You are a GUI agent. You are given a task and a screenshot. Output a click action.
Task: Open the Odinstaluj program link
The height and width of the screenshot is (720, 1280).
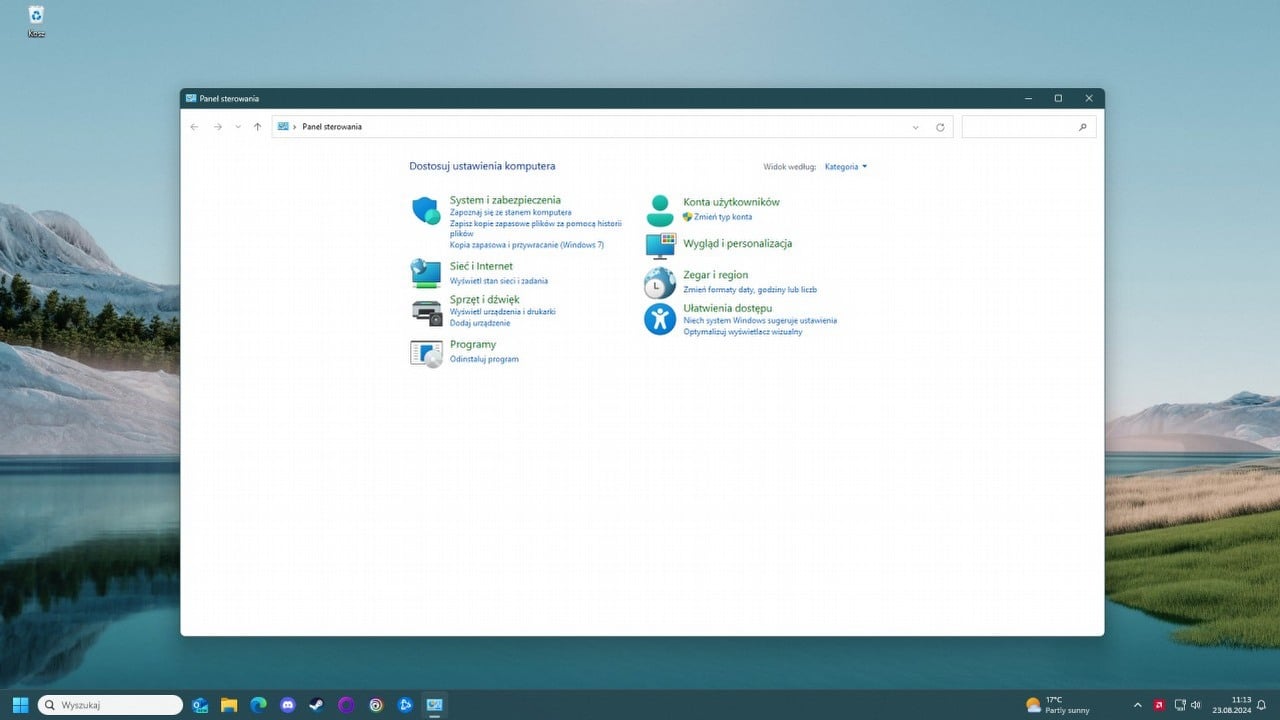[x=484, y=359]
